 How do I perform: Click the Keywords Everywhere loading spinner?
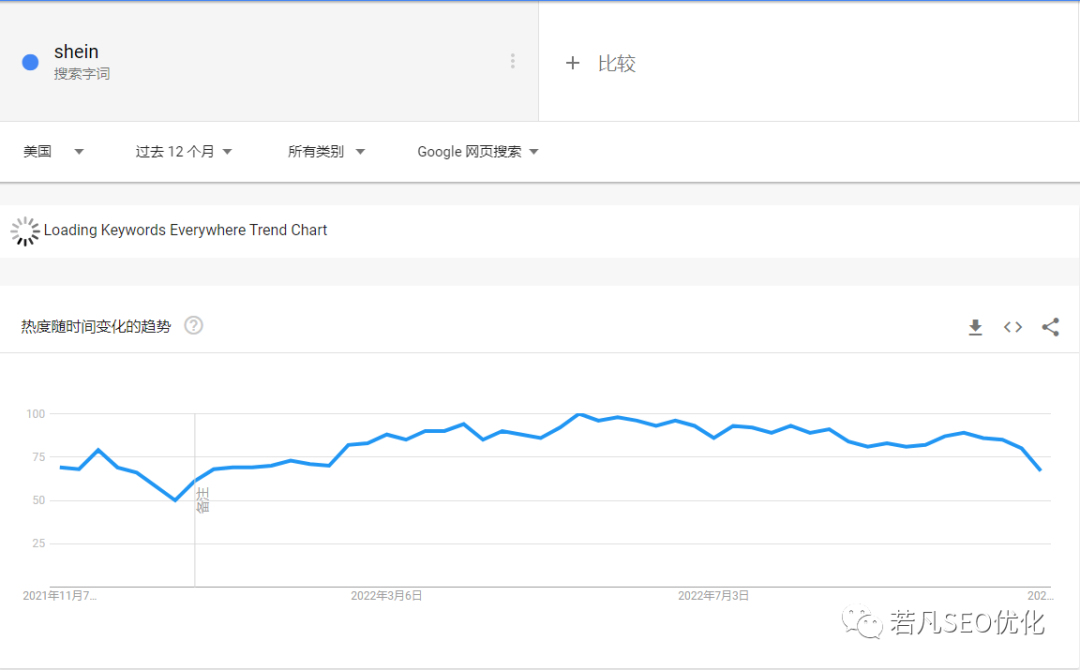25,231
